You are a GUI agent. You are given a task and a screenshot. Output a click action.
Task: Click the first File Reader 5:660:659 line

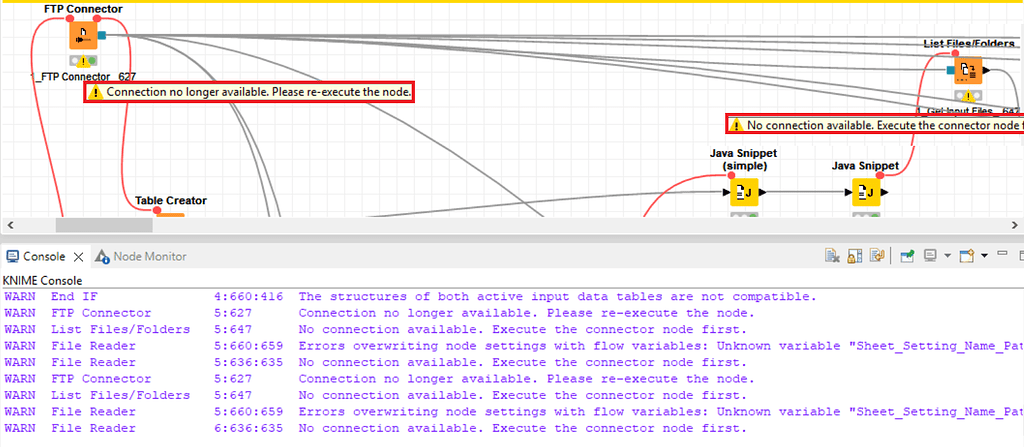(512, 346)
